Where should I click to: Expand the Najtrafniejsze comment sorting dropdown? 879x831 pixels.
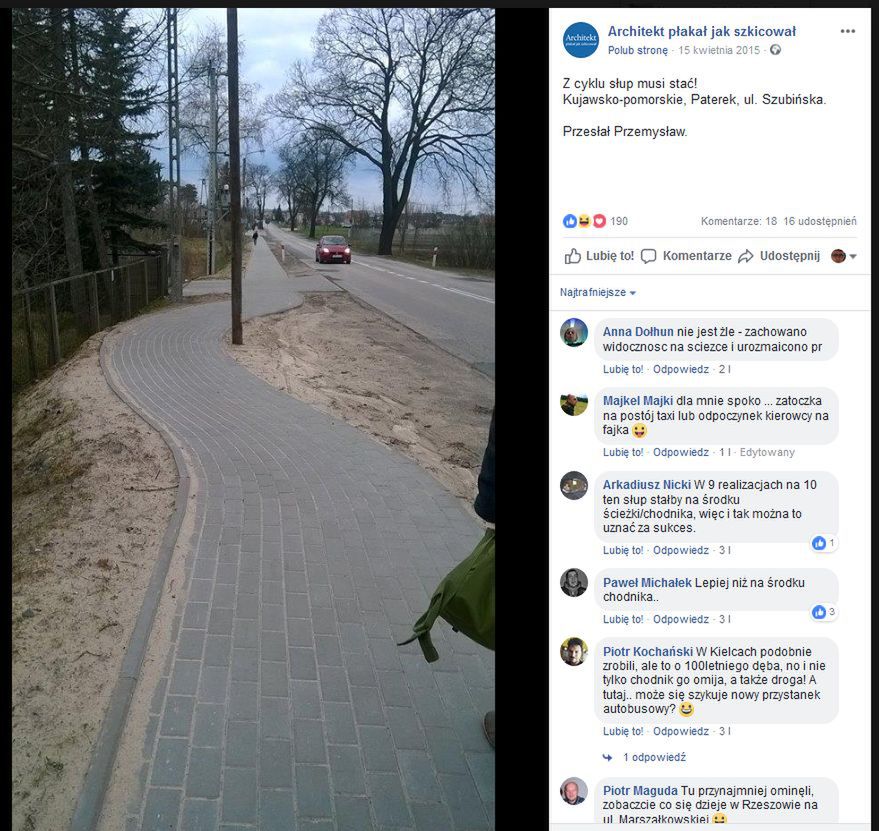[598, 292]
